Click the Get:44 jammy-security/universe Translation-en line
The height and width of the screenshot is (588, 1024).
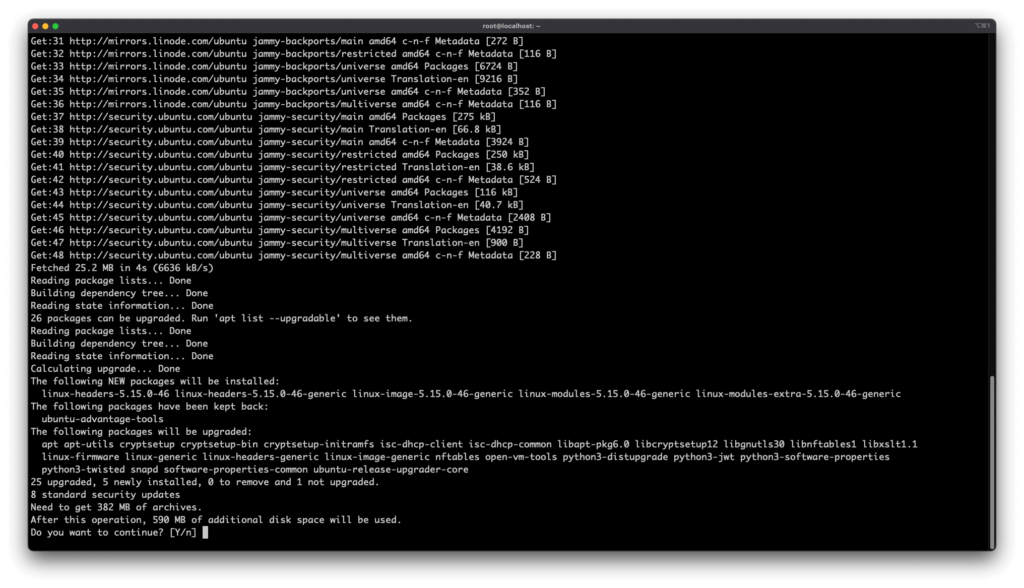click(x=277, y=205)
